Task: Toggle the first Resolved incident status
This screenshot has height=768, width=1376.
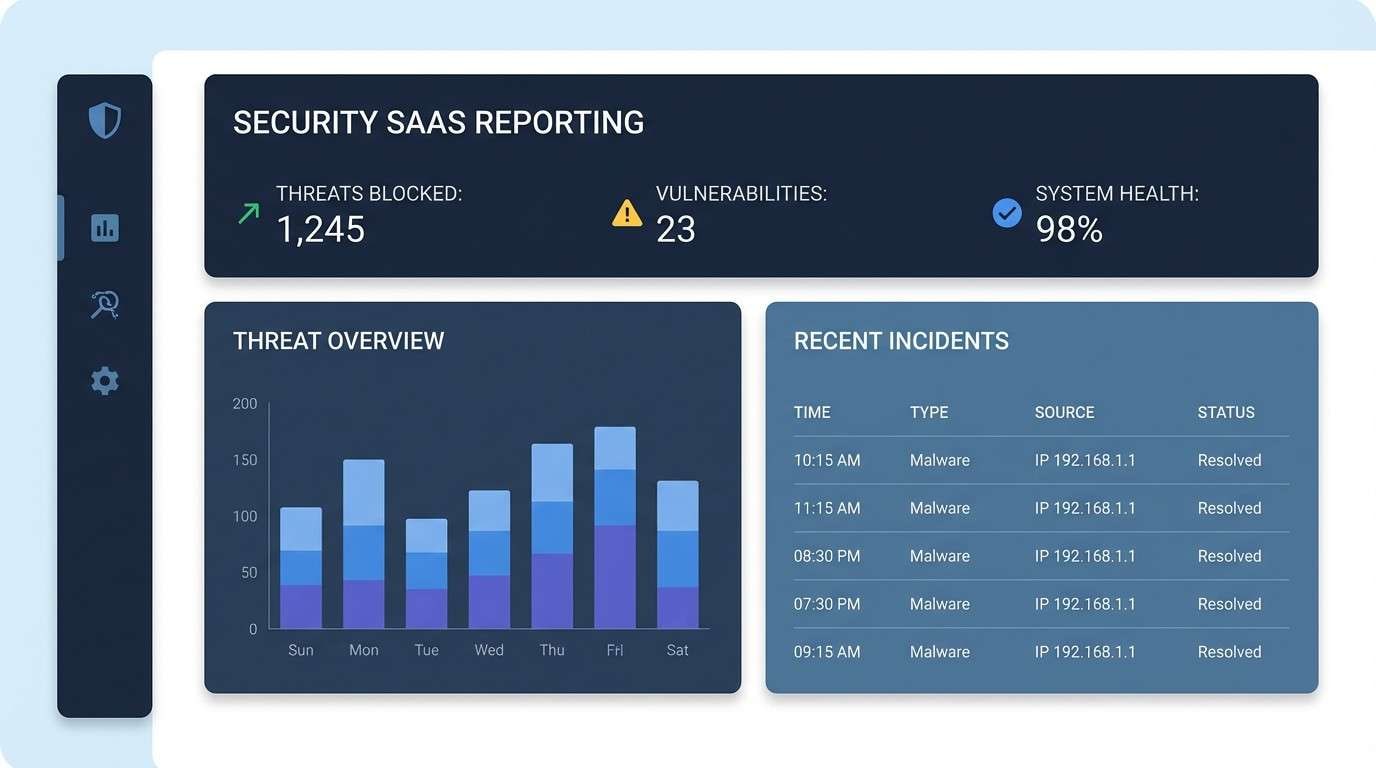Action: [1229, 460]
